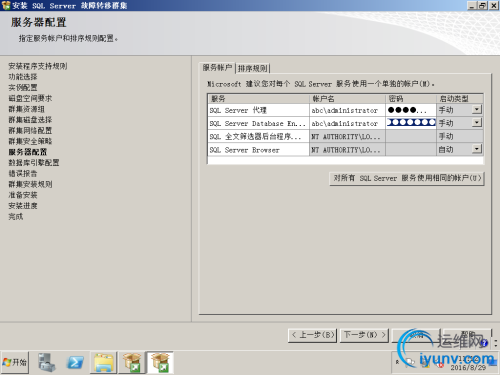Launch PowerShell from the taskbar
500x375 pixels.
75,362
